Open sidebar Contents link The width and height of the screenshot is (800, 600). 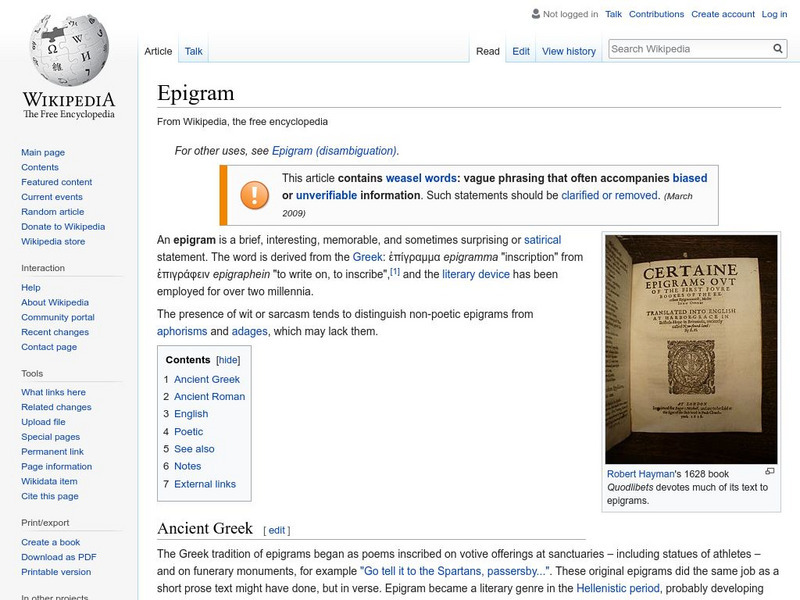coord(40,167)
